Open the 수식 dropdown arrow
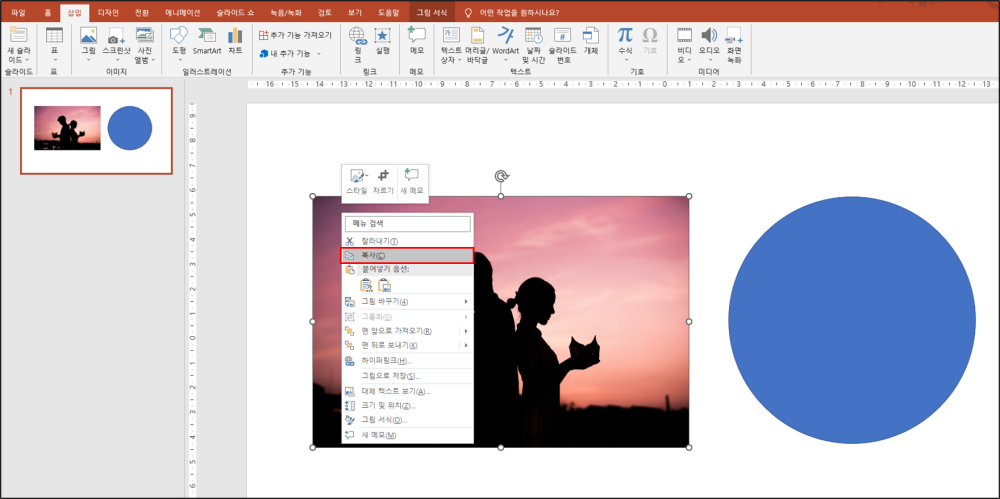1000x499 pixels. (x=625, y=60)
